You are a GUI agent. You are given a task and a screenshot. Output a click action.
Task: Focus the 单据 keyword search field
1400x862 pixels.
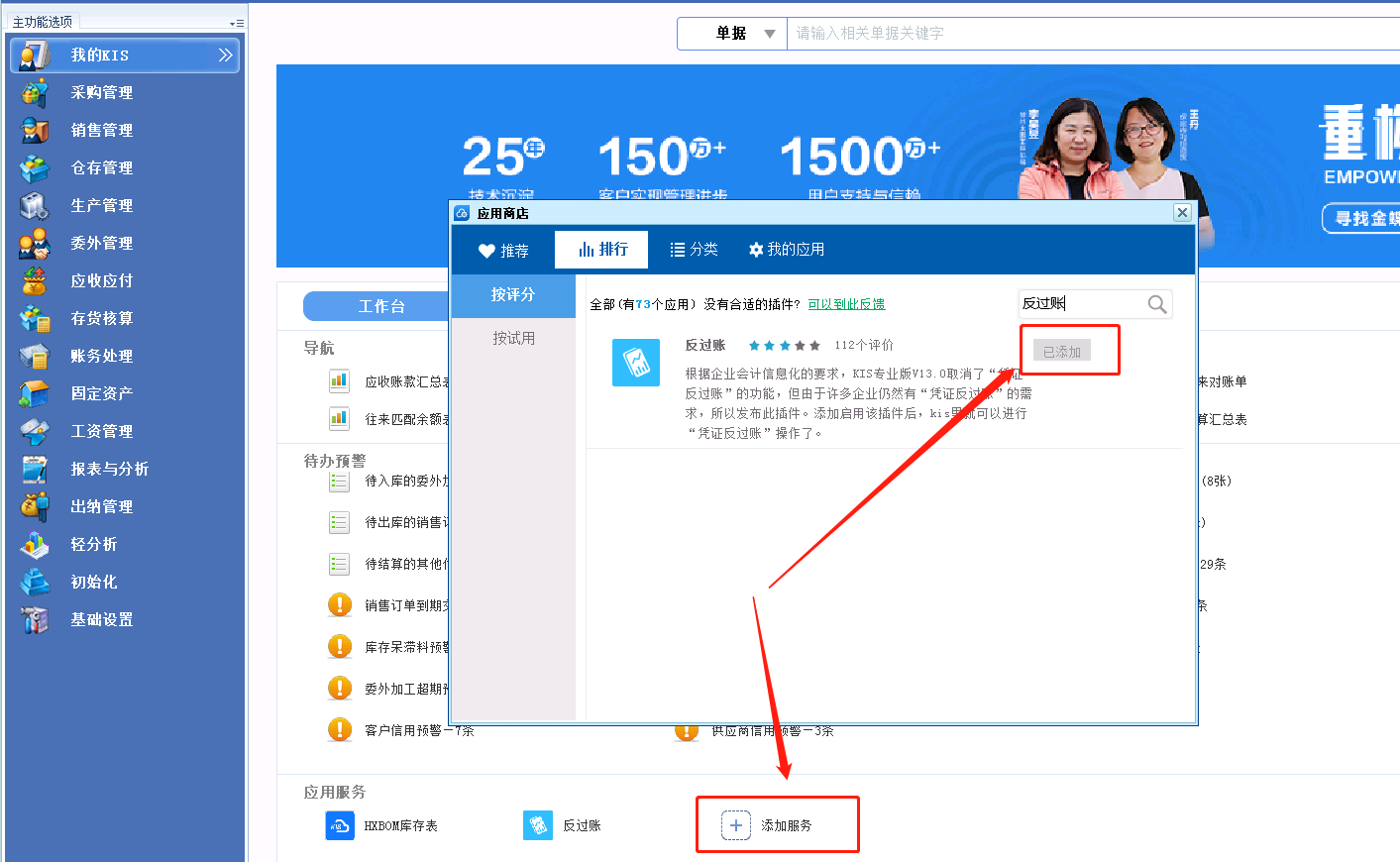point(1090,34)
